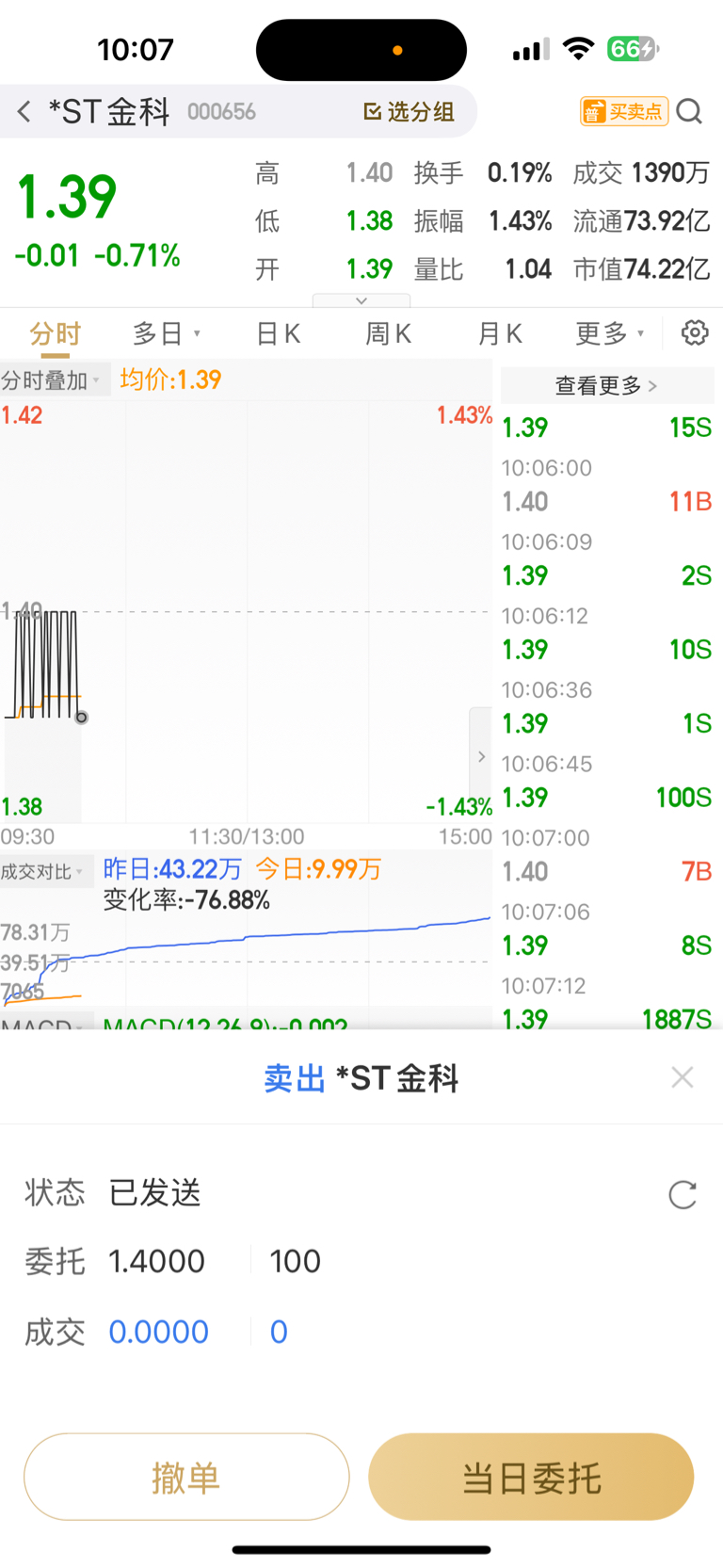The image size is (723, 1568).
Task: Tap the 委托 quantity 100
Action: point(296,1261)
